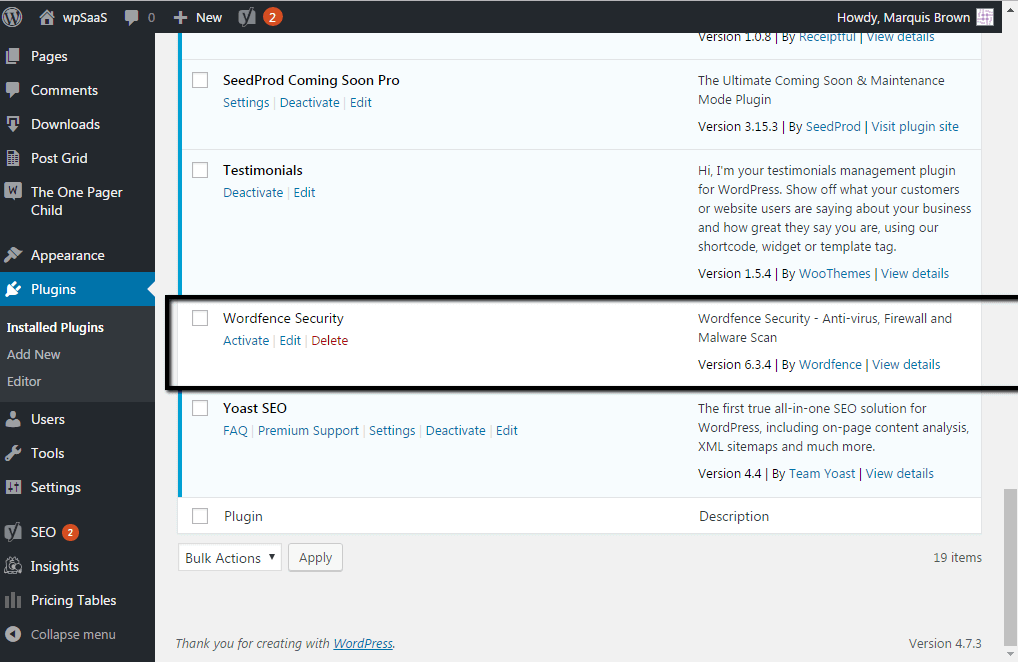This screenshot has height=662, width=1018.
Task: Open SeedProd Visit plugin site link
Action: (x=915, y=127)
